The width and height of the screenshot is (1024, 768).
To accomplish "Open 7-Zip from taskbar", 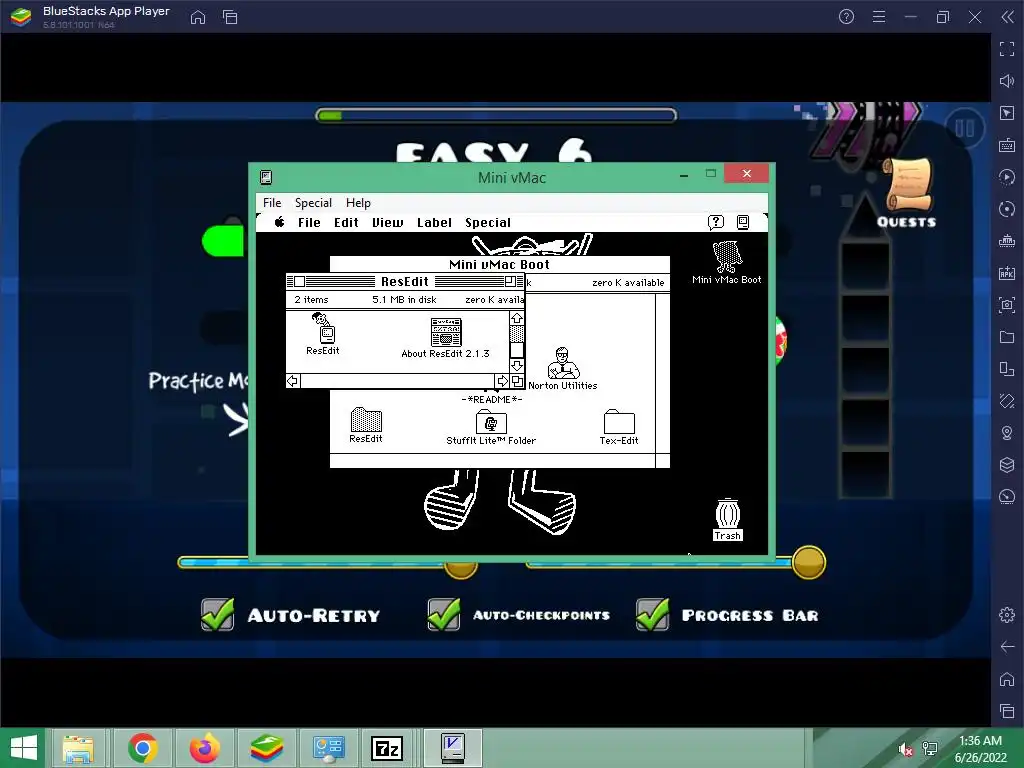I will click(x=387, y=748).
